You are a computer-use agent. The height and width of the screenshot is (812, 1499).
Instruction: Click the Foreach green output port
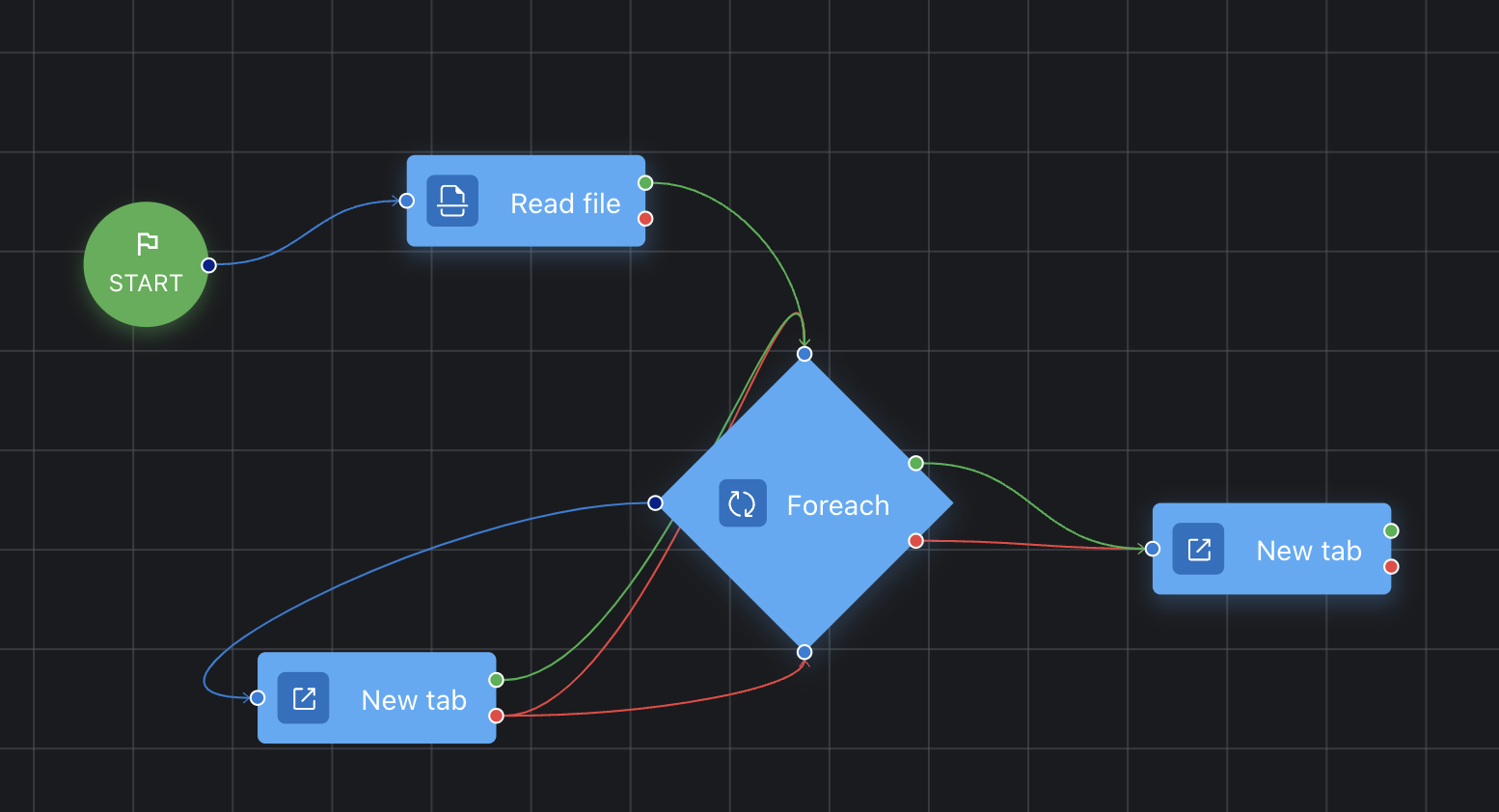point(915,464)
